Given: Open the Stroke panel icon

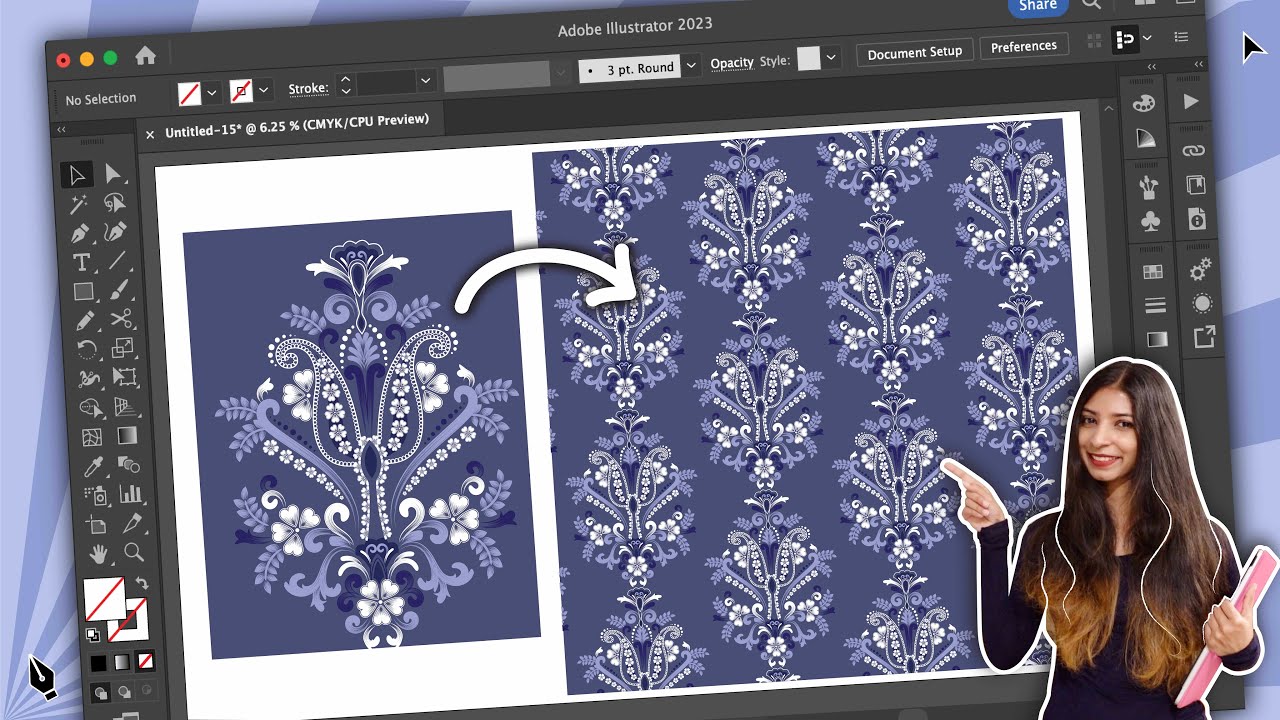Looking at the screenshot, I should pos(1155,305).
